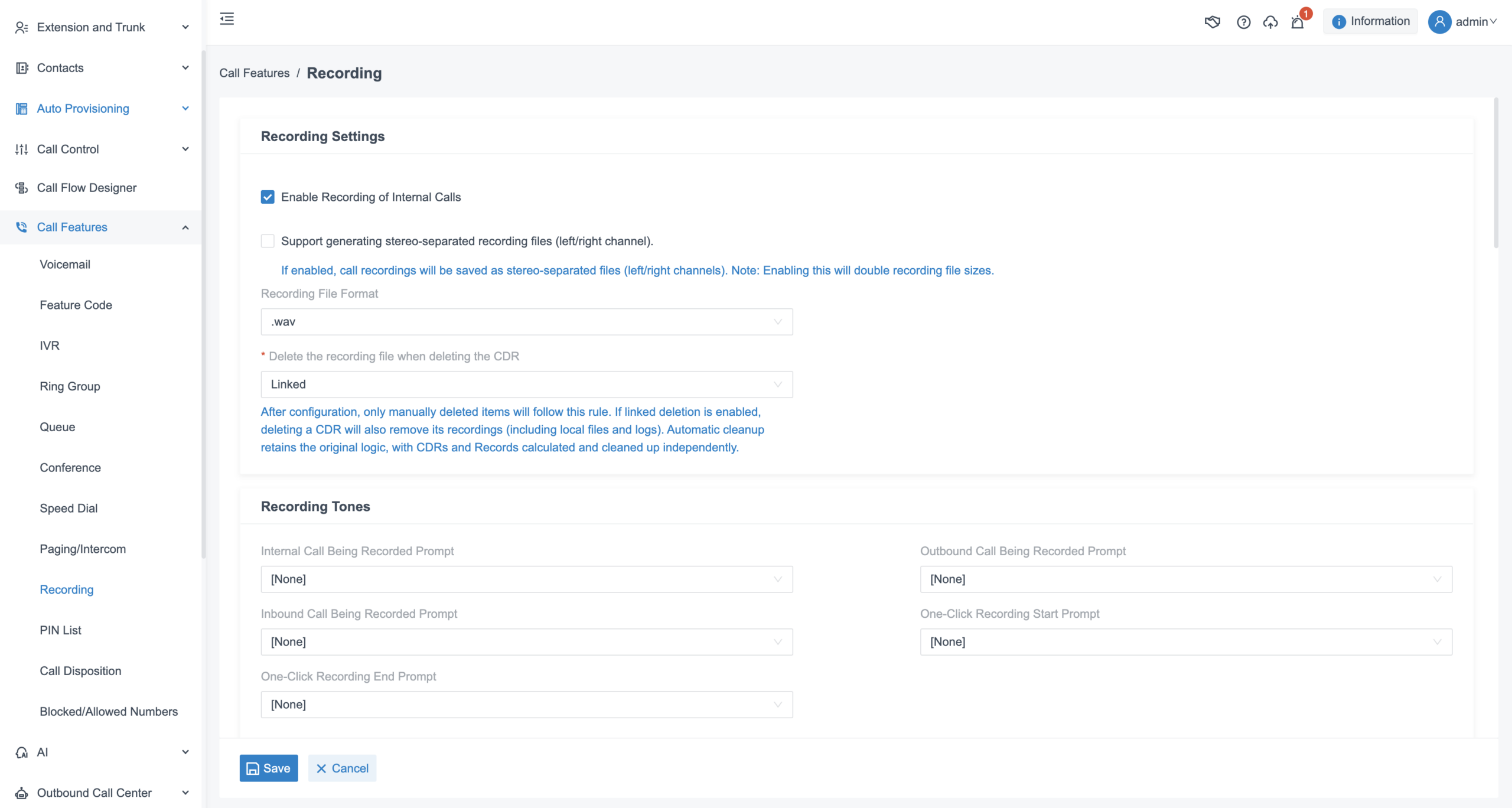The width and height of the screenshot is (1512, 808).
Task: Click the Outbound Call Center icon
Action: point(21,793)
